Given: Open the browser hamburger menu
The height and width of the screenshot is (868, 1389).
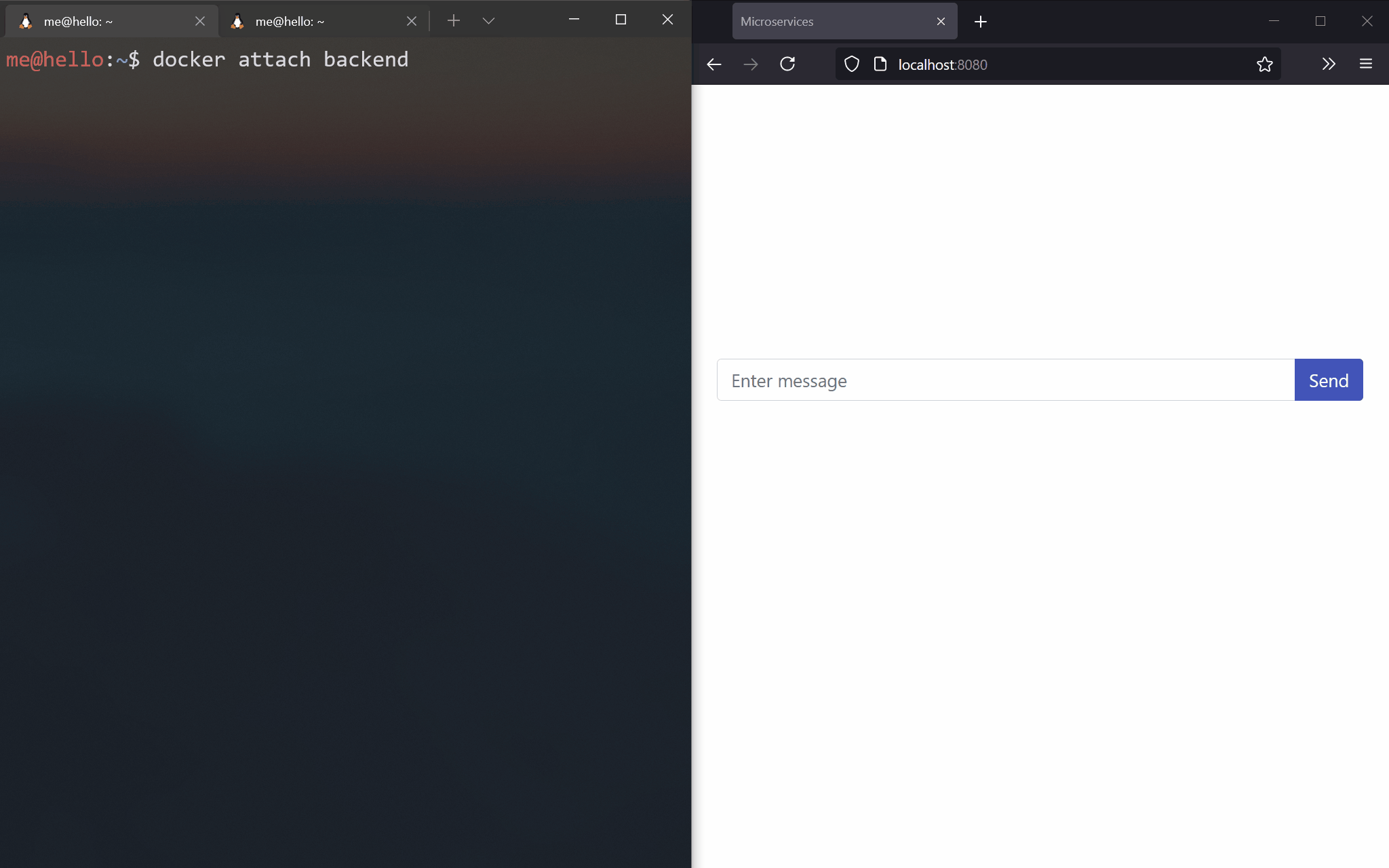Looking at the screenshot, I should tap(1365, 64).
